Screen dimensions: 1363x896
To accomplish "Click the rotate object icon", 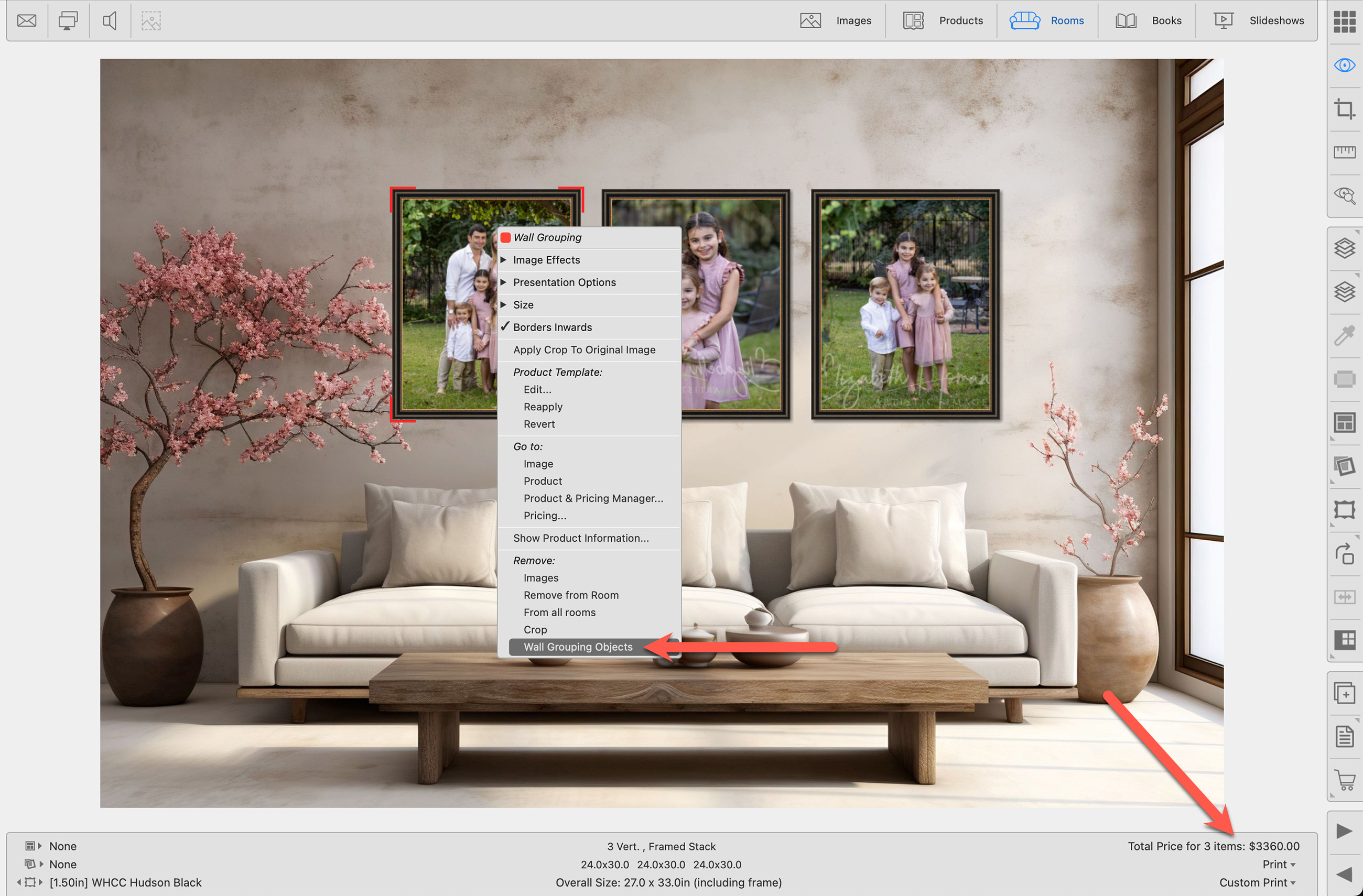I will pyautogui.click(x=1344, y=554).
